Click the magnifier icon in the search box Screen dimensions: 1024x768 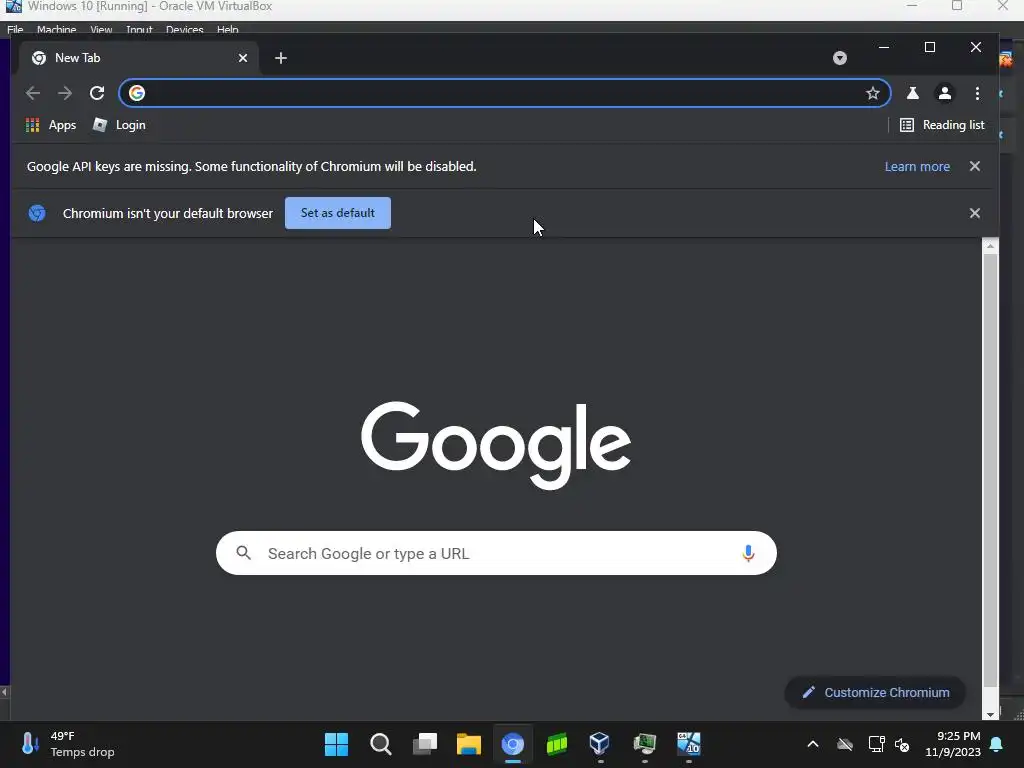tap(244, 553)
